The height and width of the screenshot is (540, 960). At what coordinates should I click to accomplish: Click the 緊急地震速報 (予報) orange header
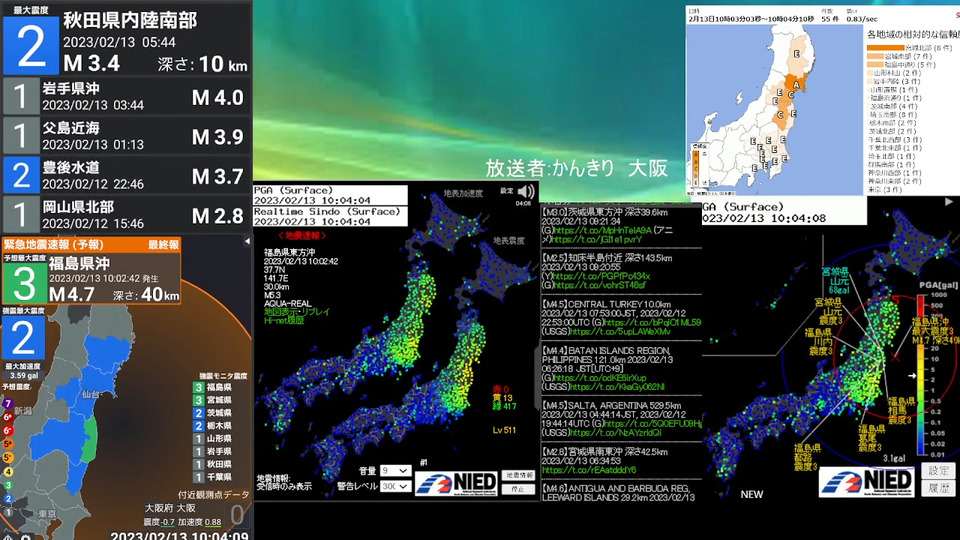tap(91, 245)
